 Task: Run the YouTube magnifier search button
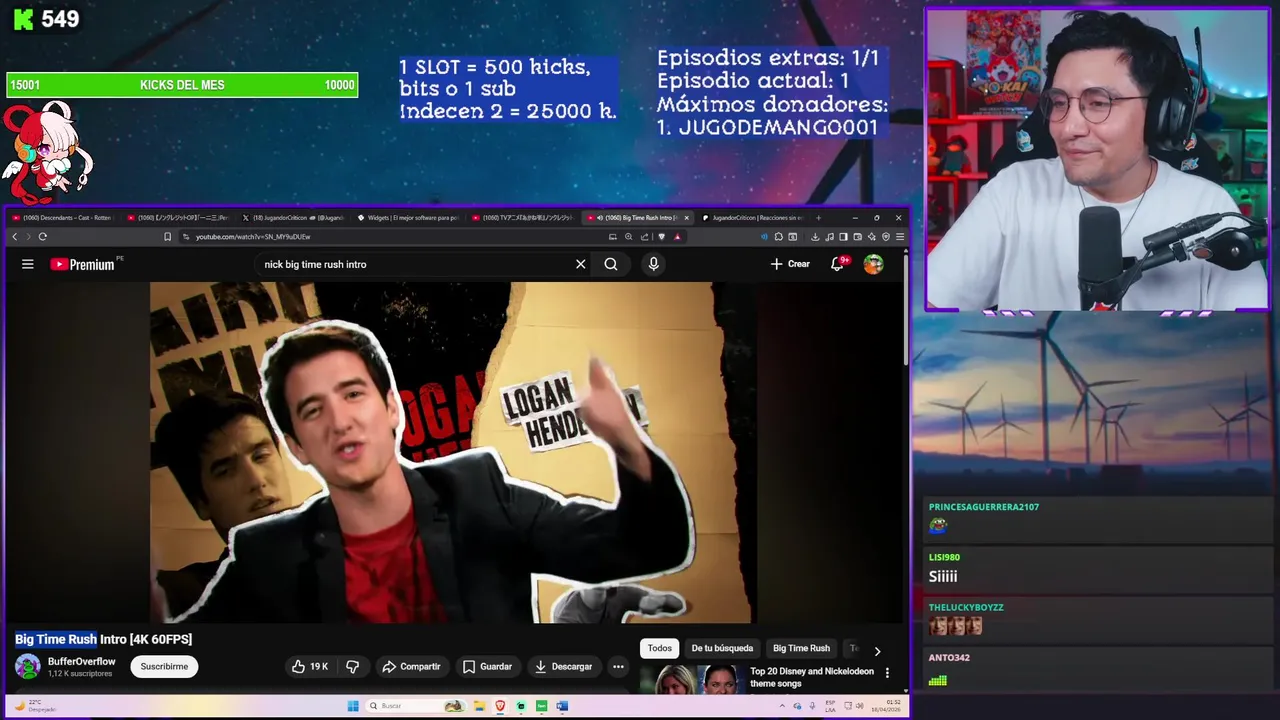pyautogui.click(x=611, y=264)
